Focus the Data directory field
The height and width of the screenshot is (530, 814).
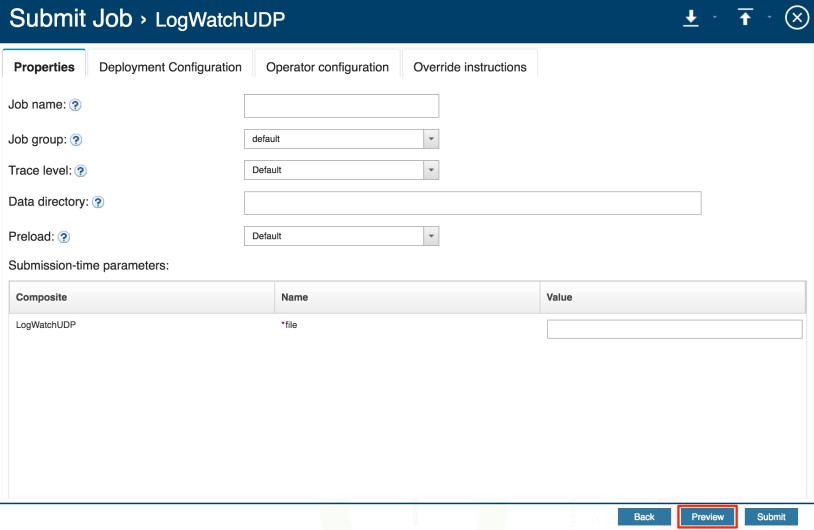(x=472, y=202)
